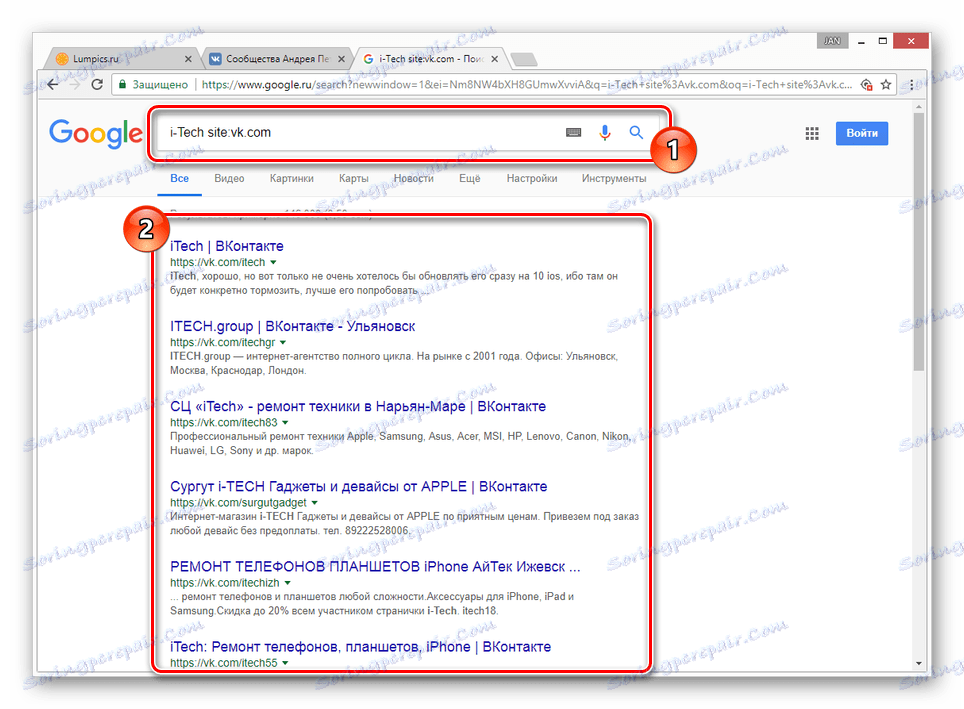964x709 pixels.
Task: Click the browser back arrow
Action: coord(53,84)
